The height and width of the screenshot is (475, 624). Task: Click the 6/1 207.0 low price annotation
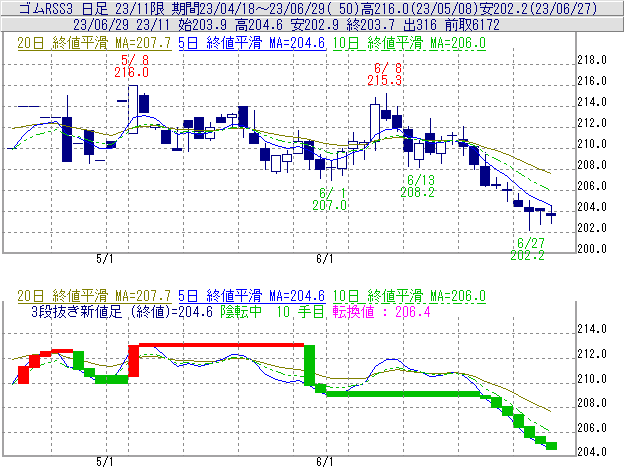pyautogui.click(x=329, y=199)
